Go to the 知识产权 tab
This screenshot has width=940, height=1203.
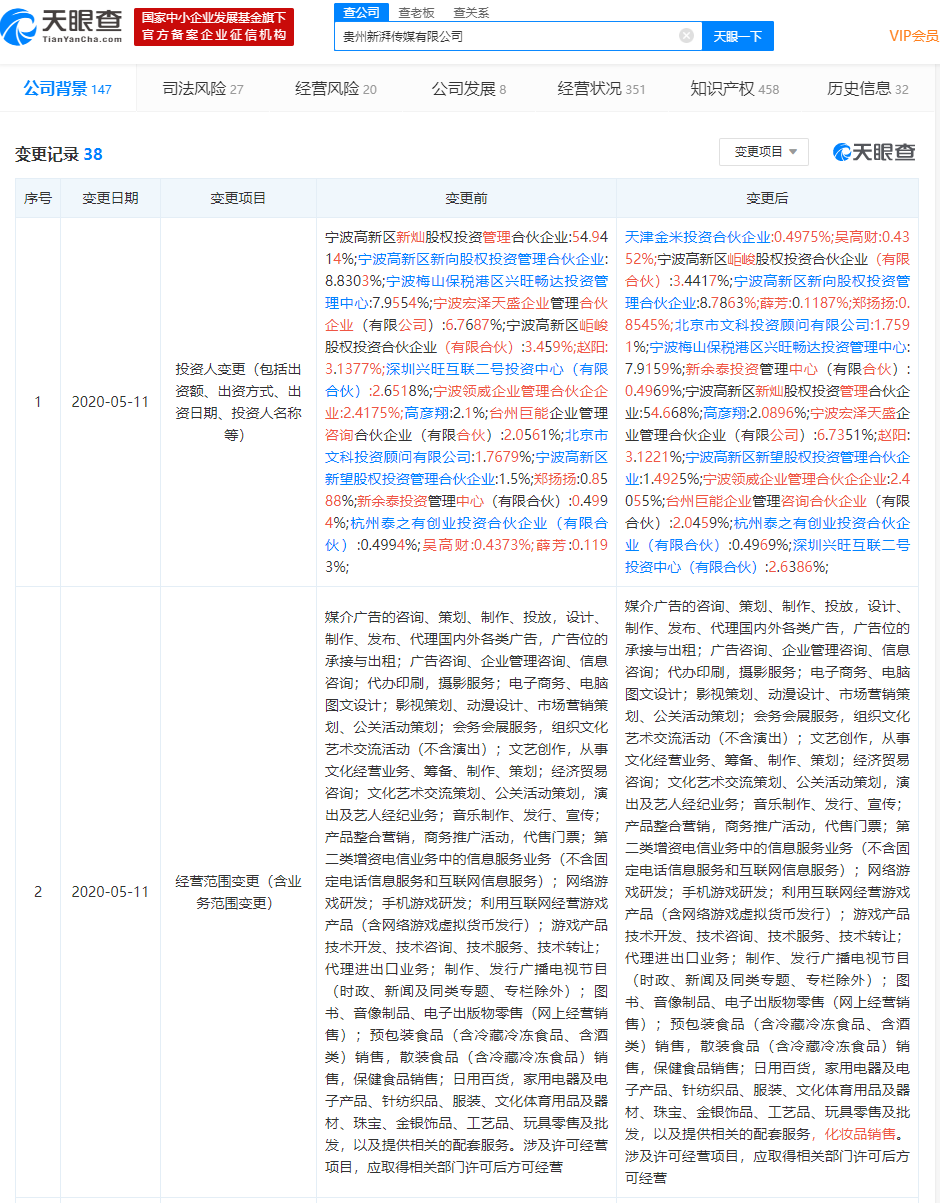734,88
